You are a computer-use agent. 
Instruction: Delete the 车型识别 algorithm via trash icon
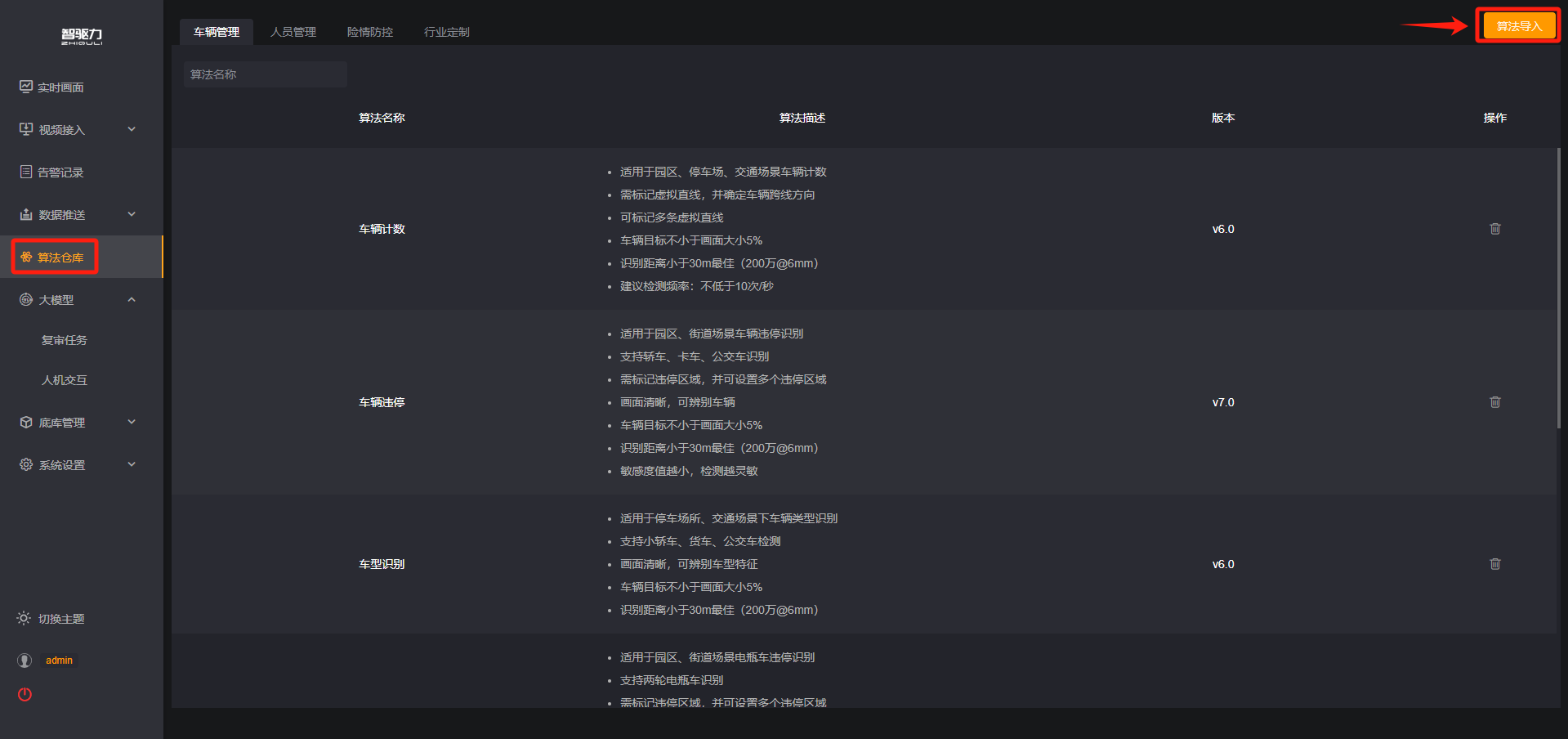coord(1495,564)
